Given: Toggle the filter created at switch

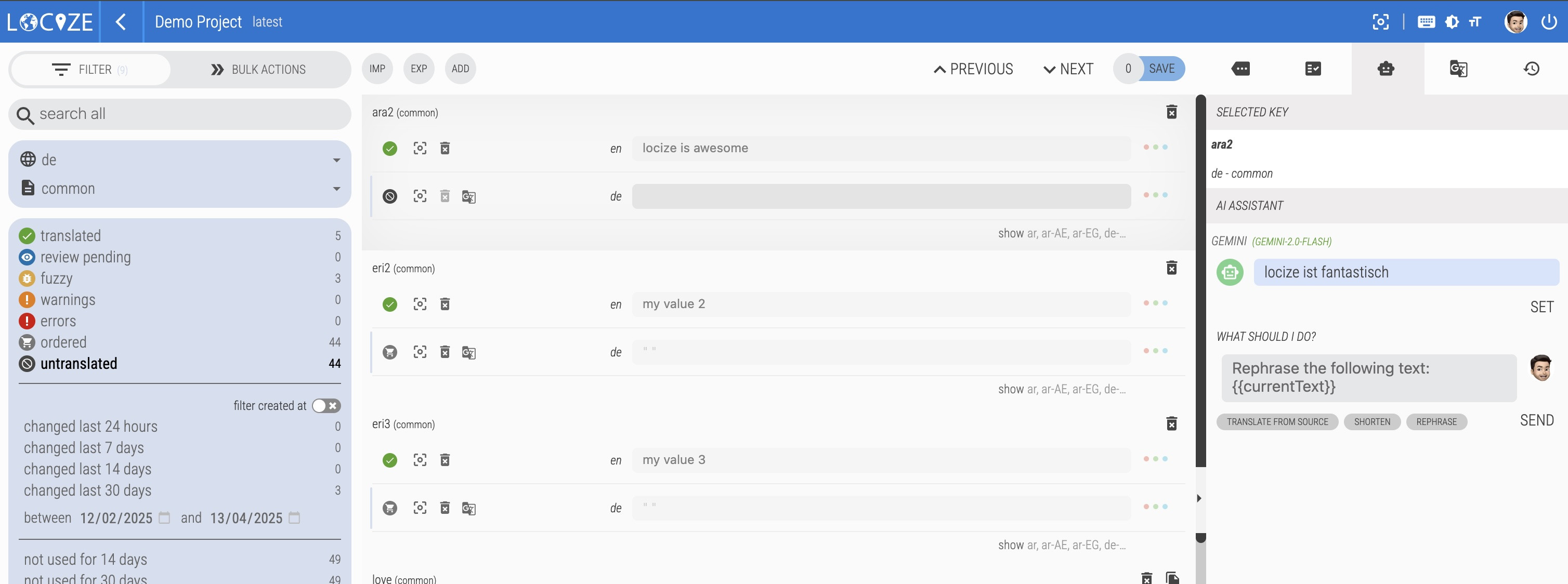Looking at the screenshot, I should (x=325, y=406).
